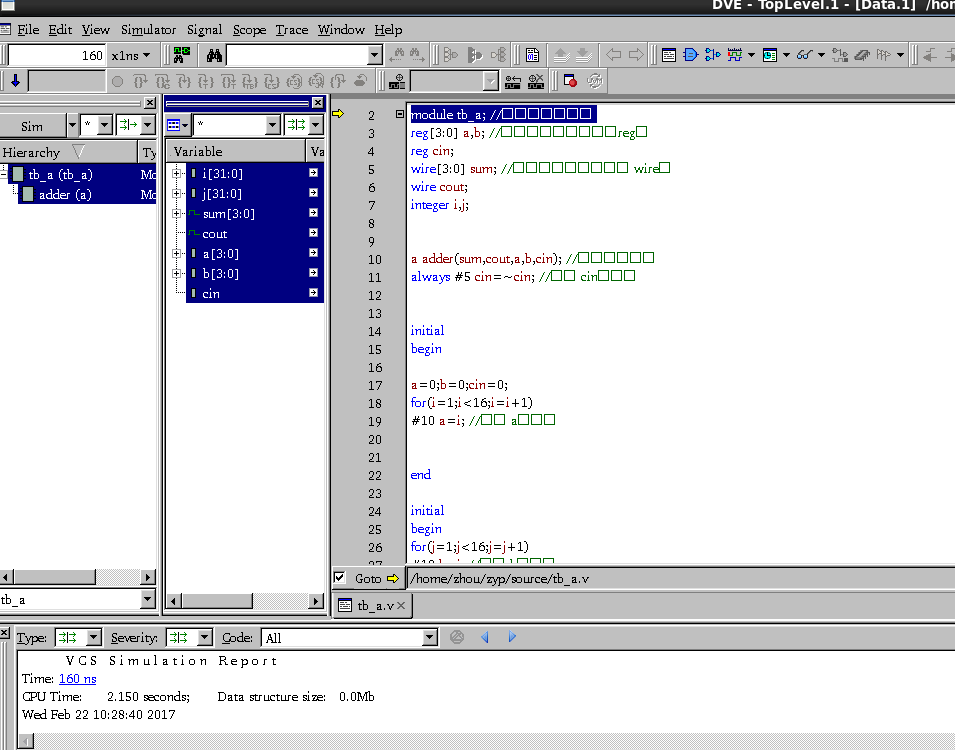Viewport: 955px width, 750px height.
Task: Open a new Source view window icon
Action: tap(669, 55)
